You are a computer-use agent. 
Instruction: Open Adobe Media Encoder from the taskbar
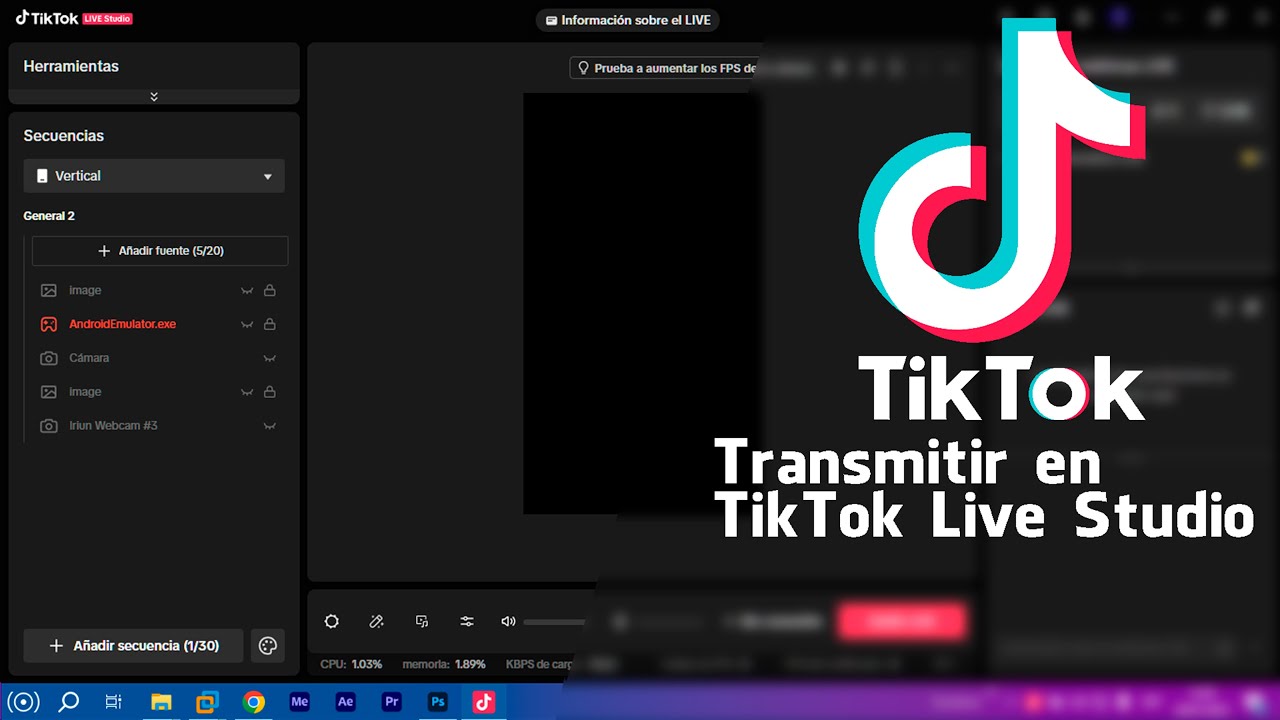299,702
